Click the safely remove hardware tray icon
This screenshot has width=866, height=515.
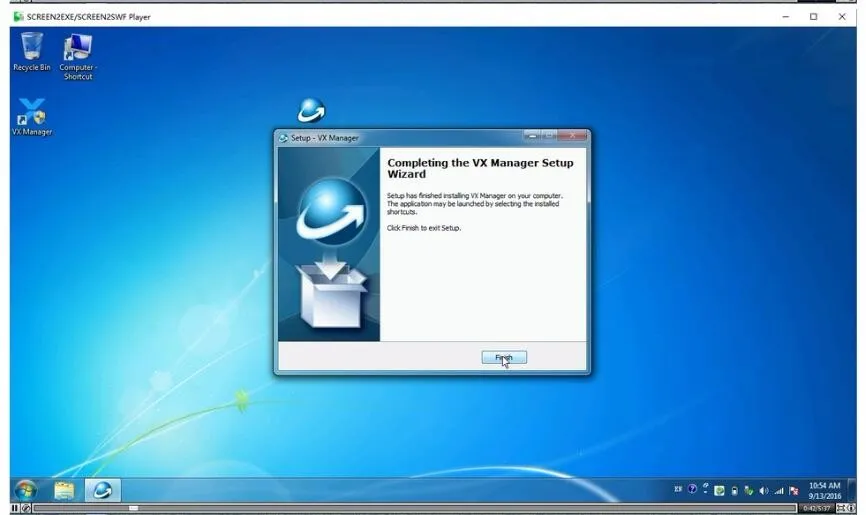click(x=749, y=490)
